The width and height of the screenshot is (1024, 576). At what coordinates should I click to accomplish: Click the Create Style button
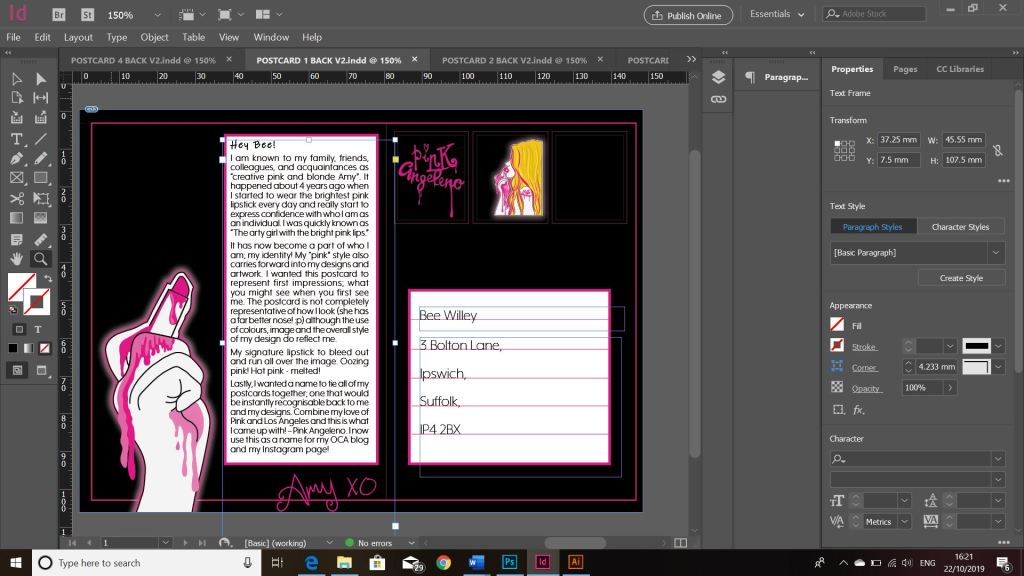960,278
